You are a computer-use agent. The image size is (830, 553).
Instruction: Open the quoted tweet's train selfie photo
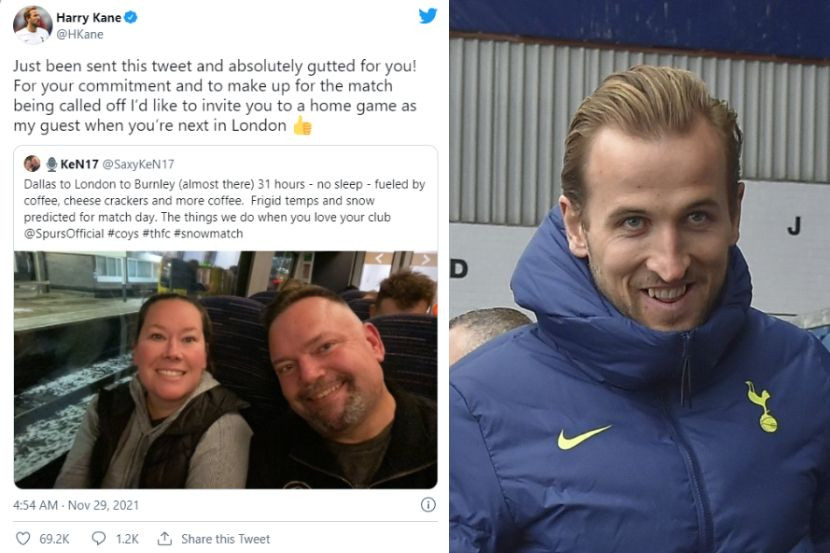coord(225,369)
